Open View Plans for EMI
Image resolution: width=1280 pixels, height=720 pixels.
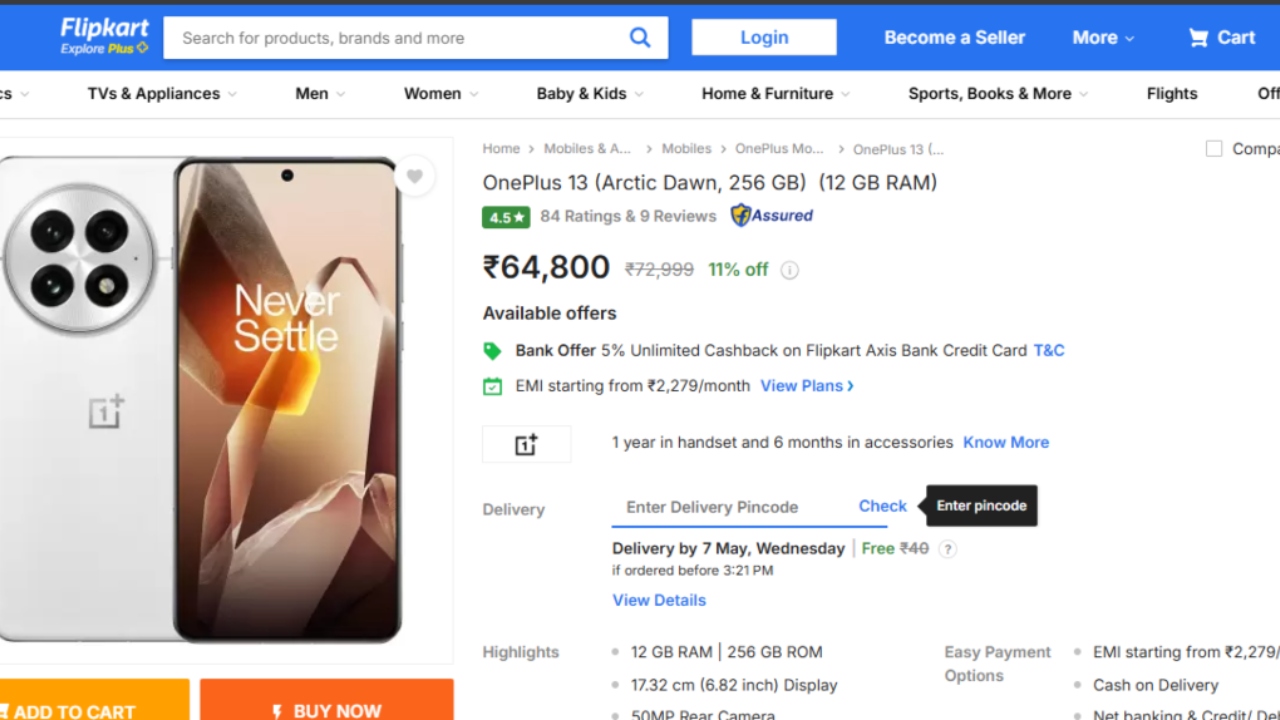click(x=807, y=386)
